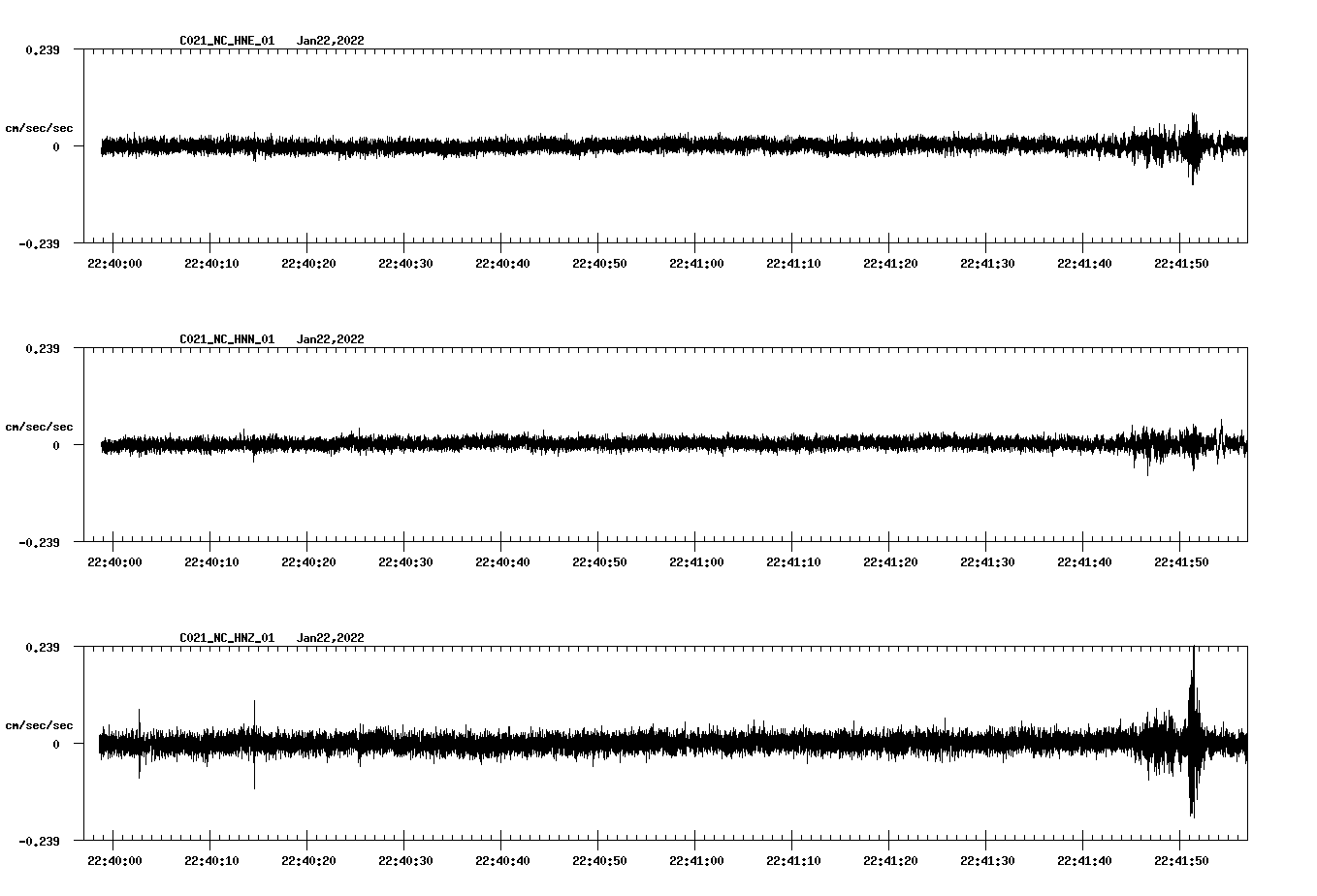Select the Jan22,2022 date on HNN plot
1317x896 pixels.
[x=331, y=339]
